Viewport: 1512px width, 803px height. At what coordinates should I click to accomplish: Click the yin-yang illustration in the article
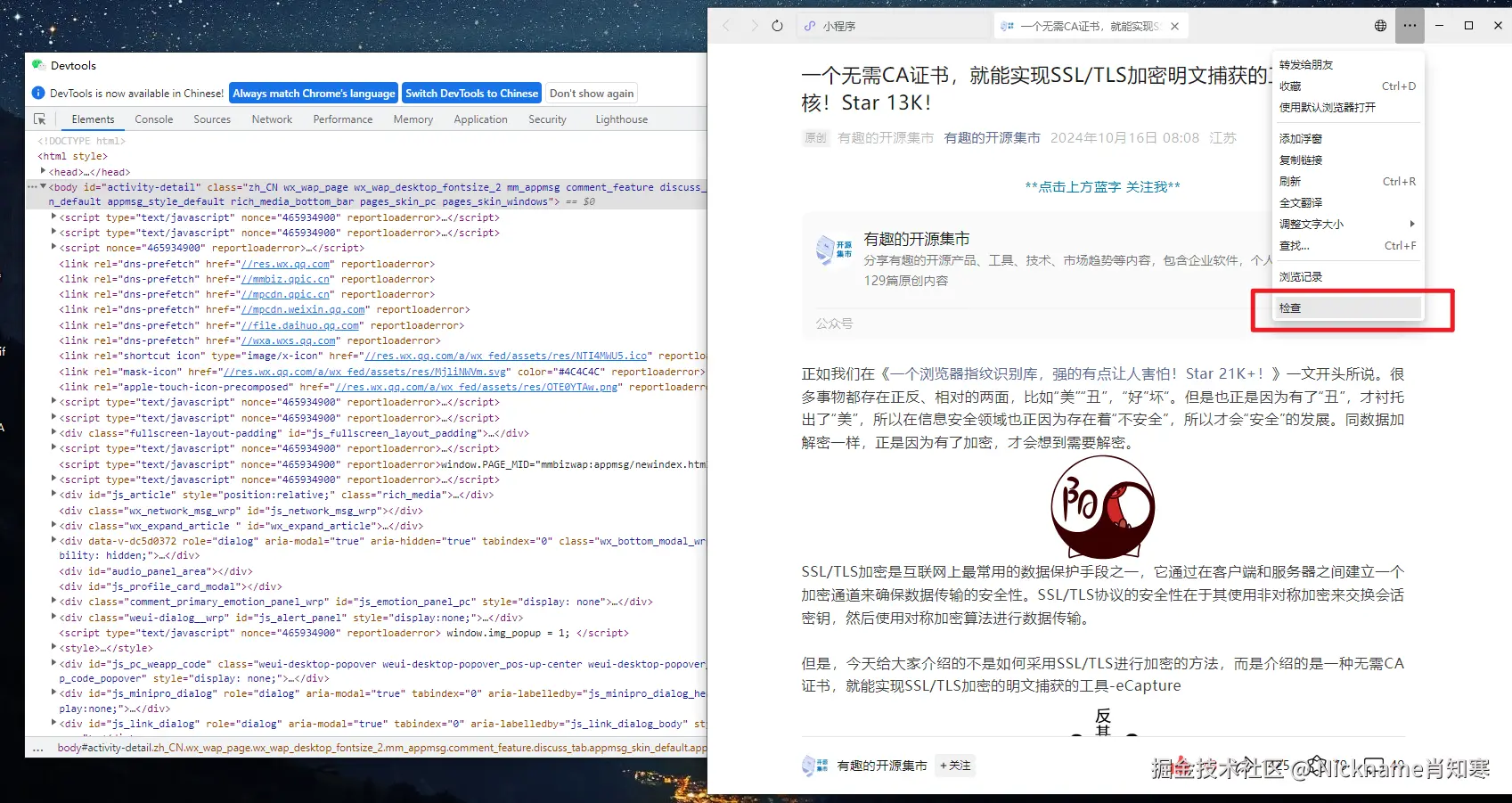pyautogui.click(x=1103, y=507)
